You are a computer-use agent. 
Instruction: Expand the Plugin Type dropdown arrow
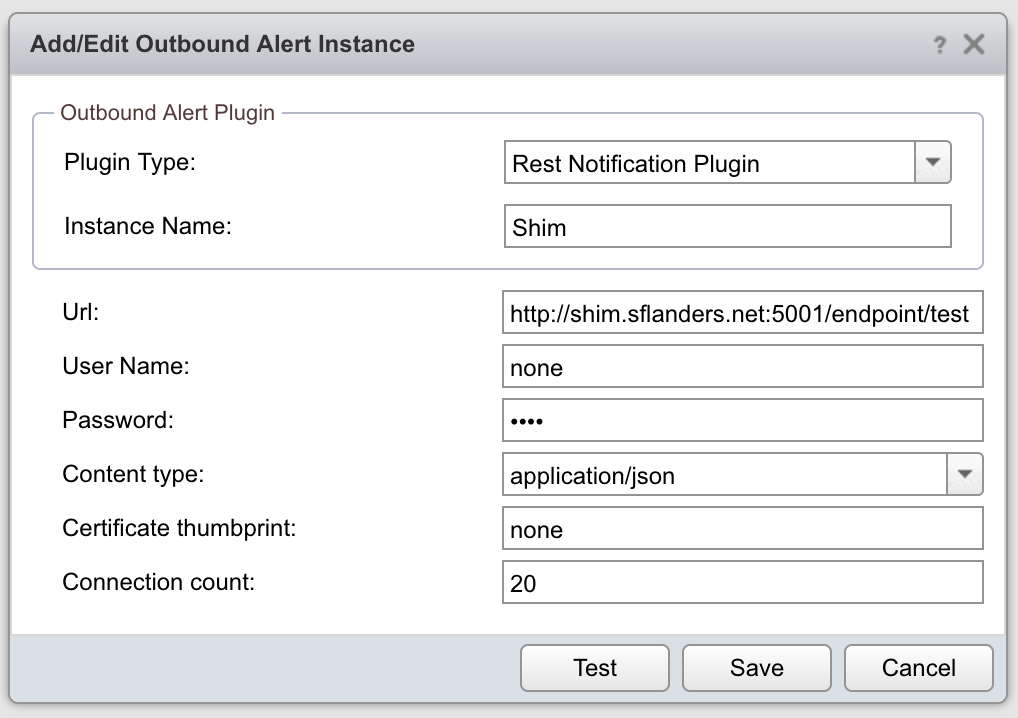(x=933, y=163)
